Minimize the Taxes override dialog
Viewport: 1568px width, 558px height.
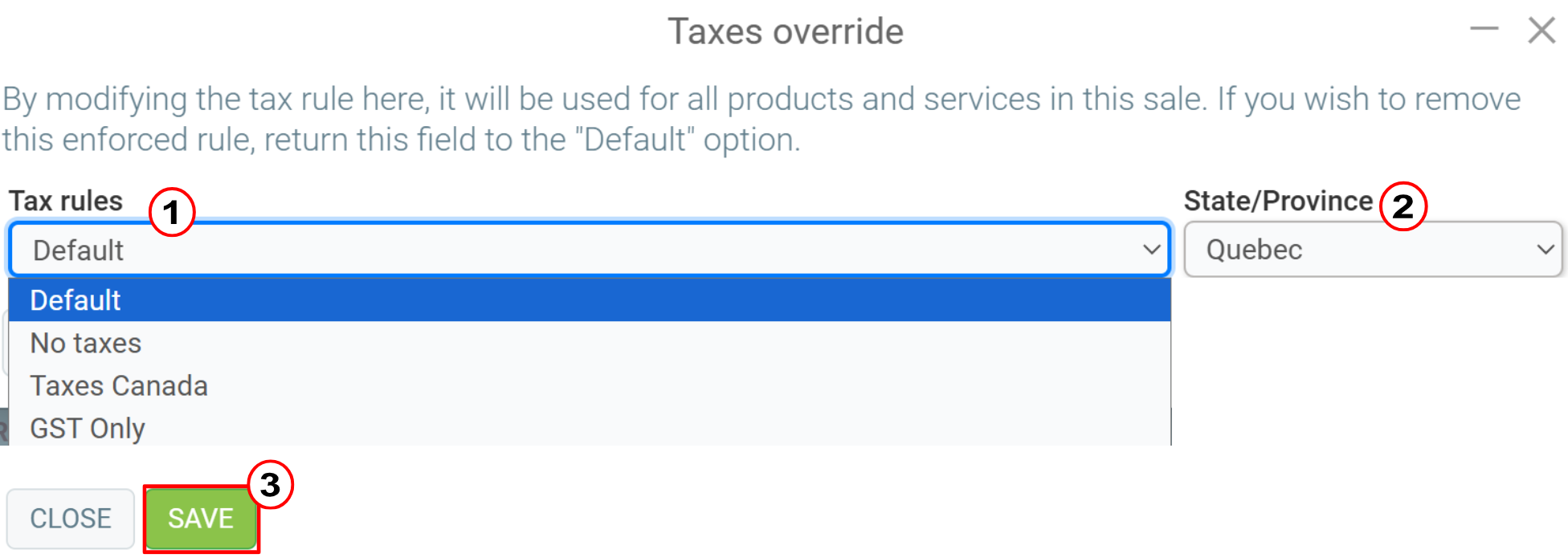pyautogui.click(x=1484, y=30)
